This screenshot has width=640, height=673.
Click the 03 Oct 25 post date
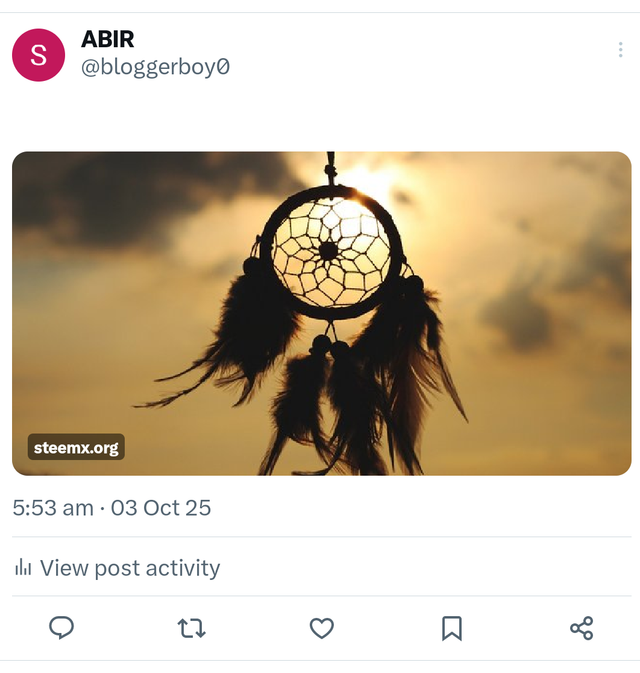point(161,507)
